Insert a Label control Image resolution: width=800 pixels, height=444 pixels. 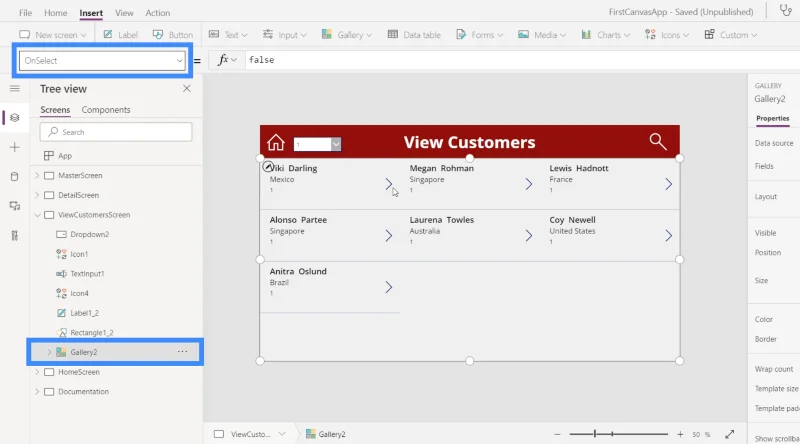click(120, 35)
